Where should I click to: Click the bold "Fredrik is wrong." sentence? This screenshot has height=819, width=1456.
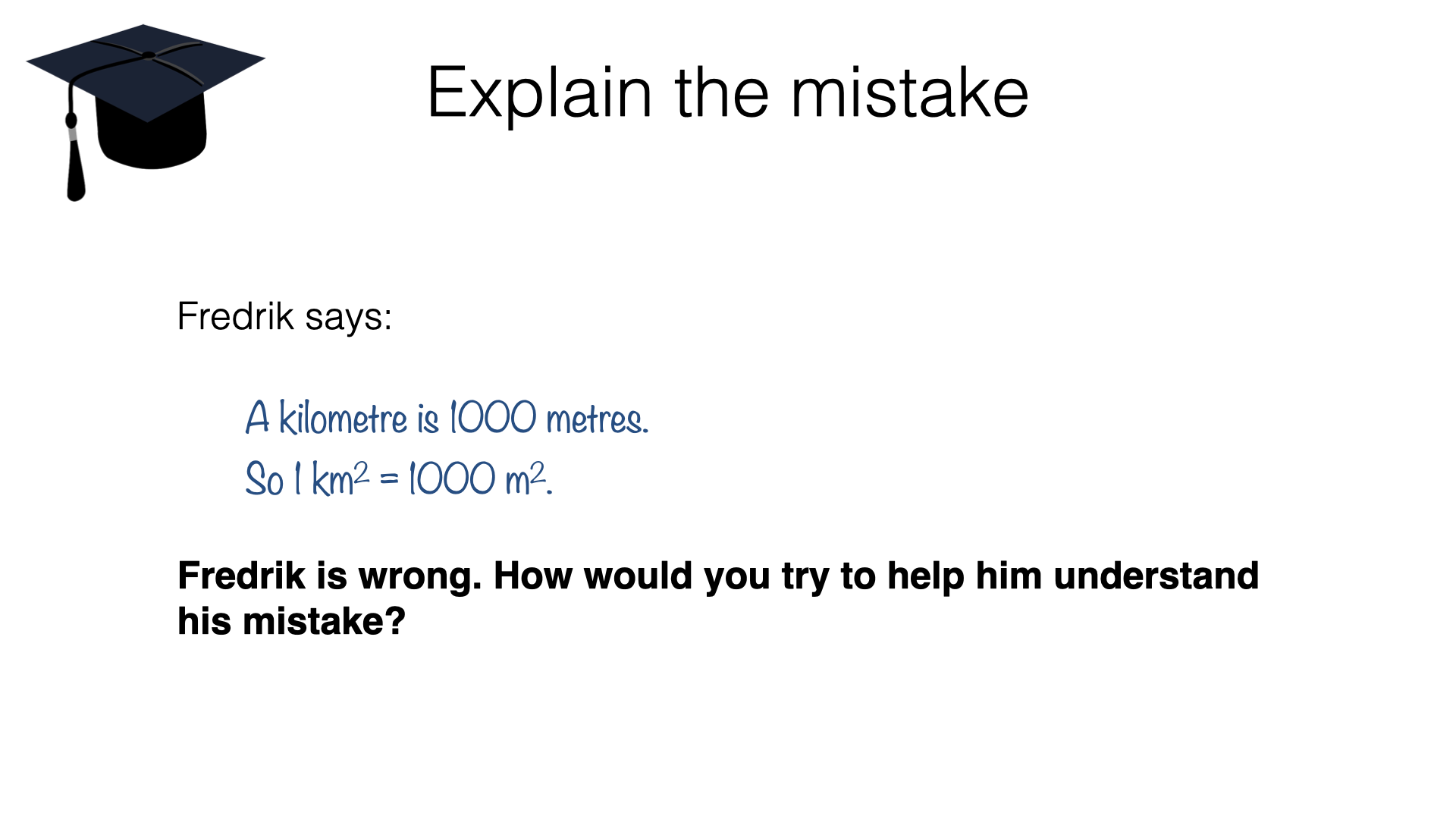pyautogui.click(x=330, y=576)
